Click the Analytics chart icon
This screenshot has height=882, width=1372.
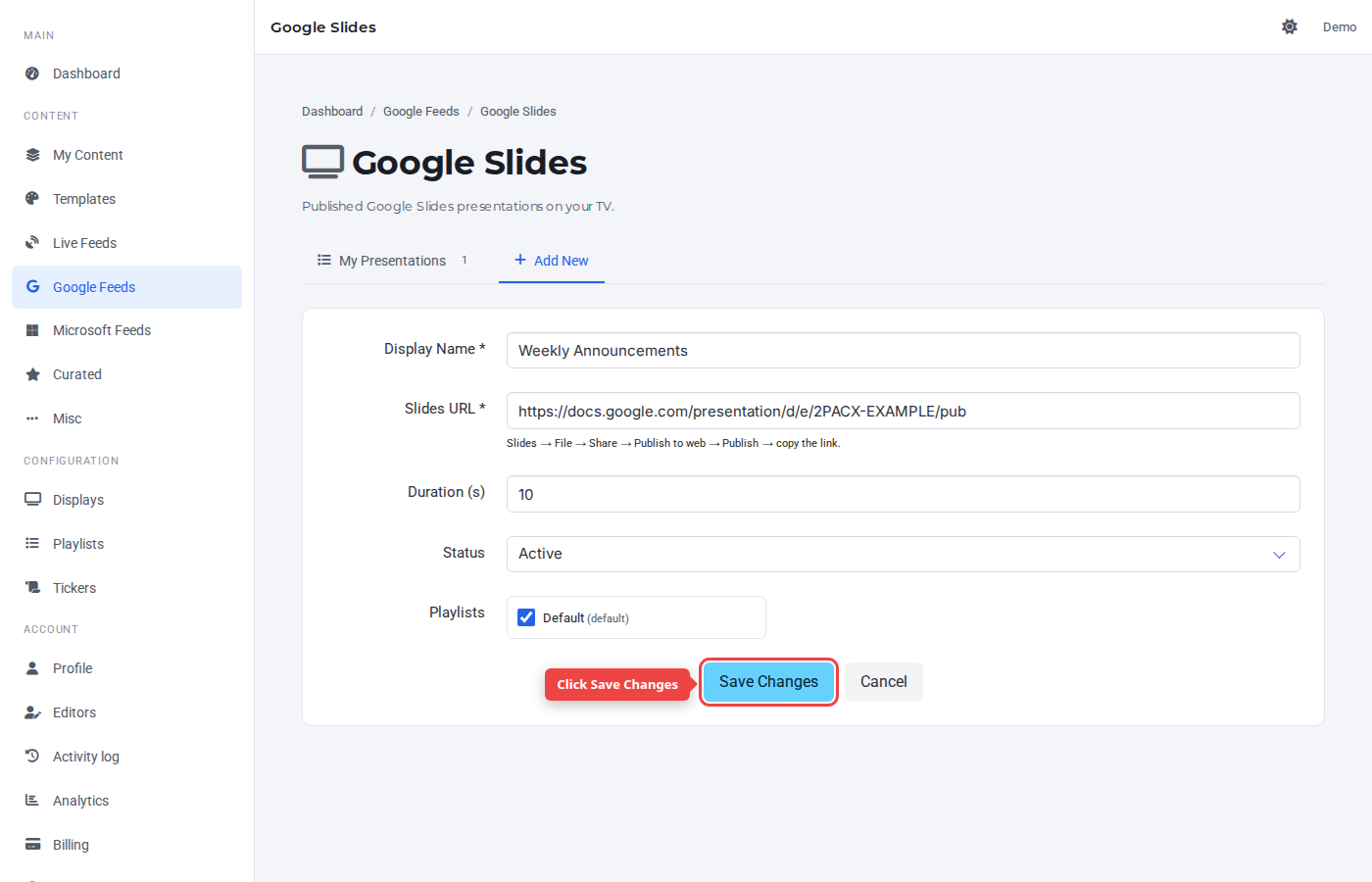click(x=32, y=801)
